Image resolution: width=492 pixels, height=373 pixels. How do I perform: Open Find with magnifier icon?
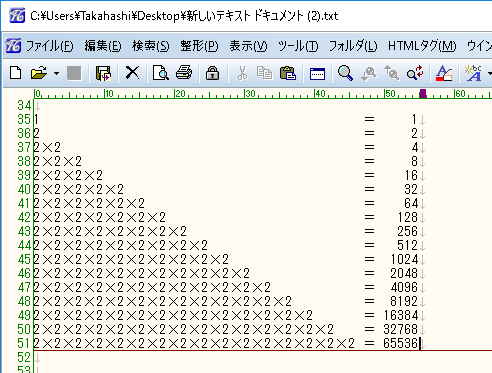(345, 73)
